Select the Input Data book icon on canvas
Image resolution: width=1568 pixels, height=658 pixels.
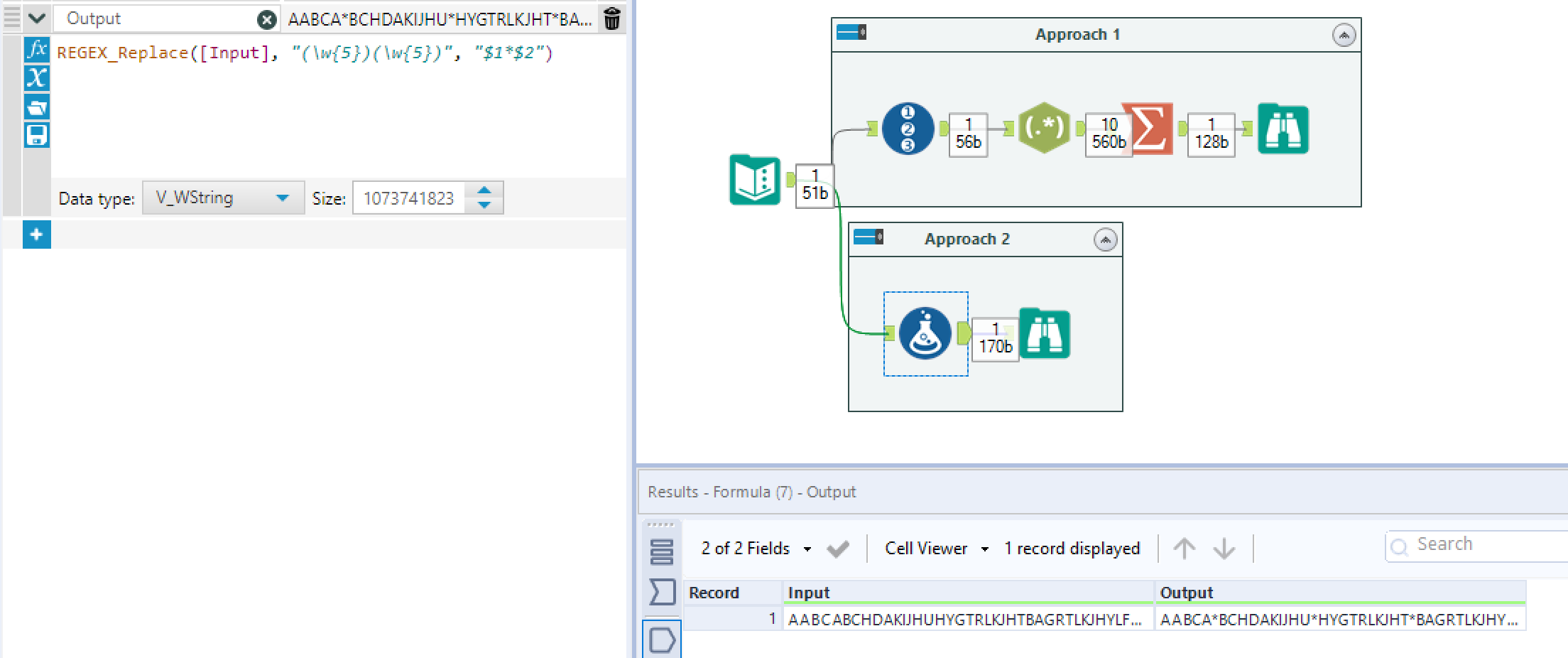pos(755,182)
